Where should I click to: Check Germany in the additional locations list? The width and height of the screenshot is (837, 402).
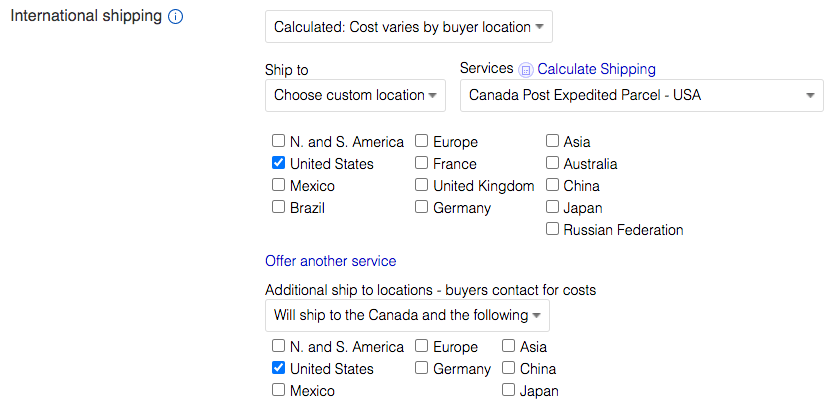pyautogui.click(x=421, y=368)
